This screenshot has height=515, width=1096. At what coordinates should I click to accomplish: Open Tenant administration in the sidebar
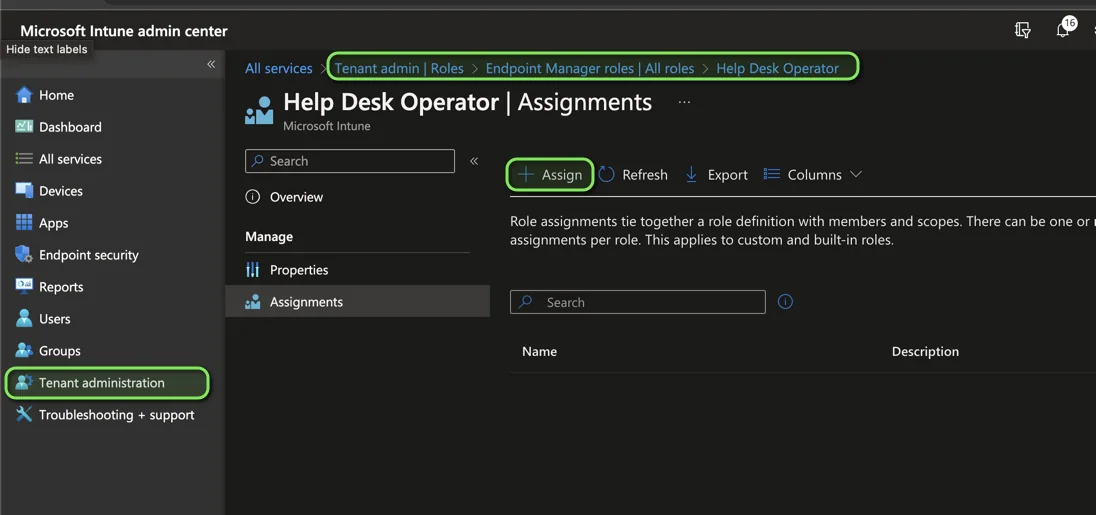point(101,383)
